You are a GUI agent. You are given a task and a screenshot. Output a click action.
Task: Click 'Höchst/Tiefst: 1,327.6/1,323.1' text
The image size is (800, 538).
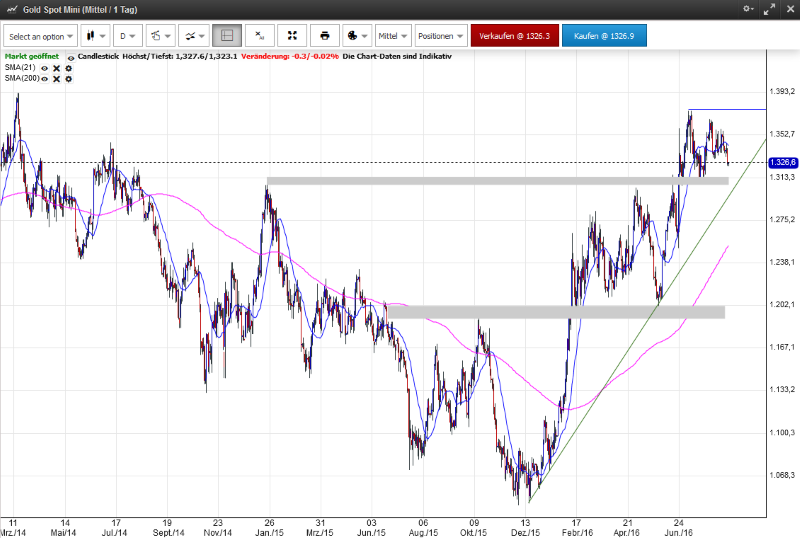point(180,57)
